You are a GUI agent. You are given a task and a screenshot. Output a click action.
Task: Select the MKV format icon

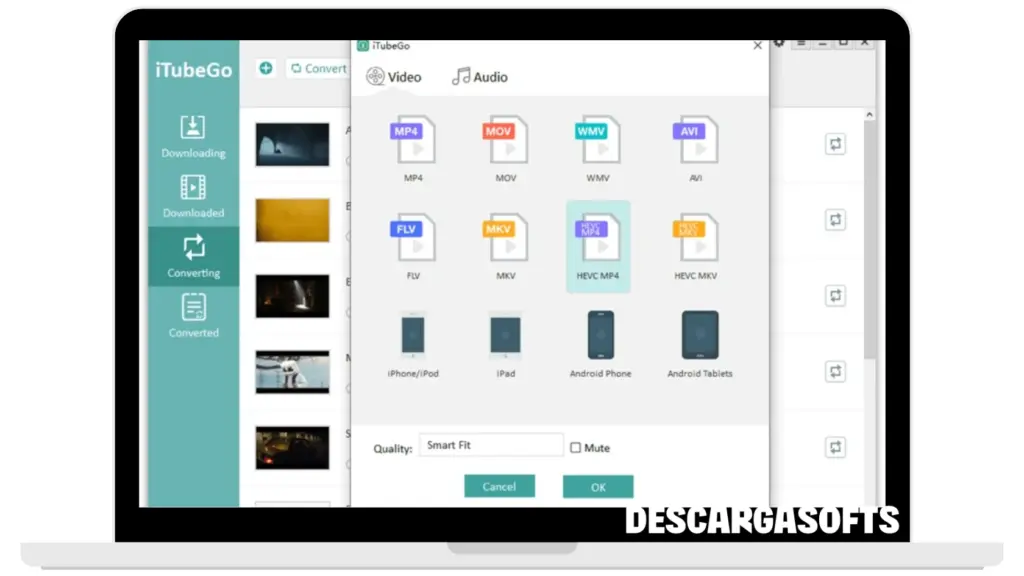tap(505, 238)
